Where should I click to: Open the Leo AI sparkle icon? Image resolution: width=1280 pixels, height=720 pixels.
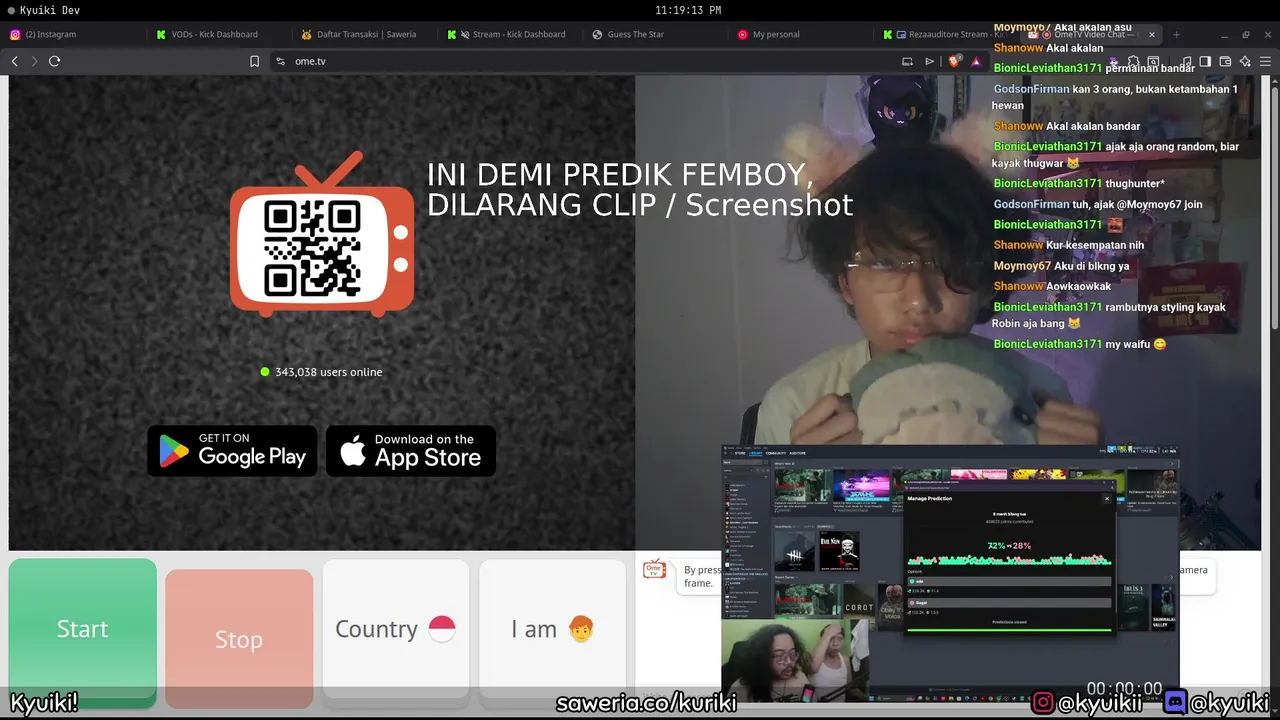click(x=1245, y=61)
